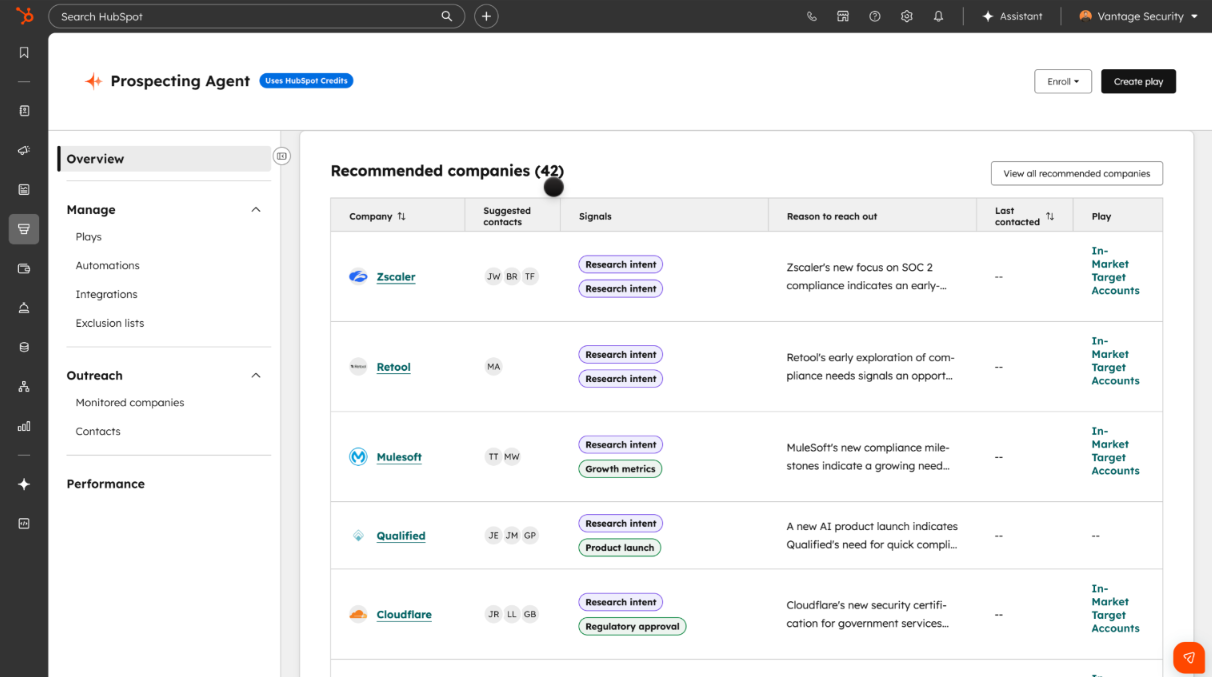Open the Development code icon in sidebar
Image resolution: width=1212 pixels, height=677 pixels.
(24, 523)
